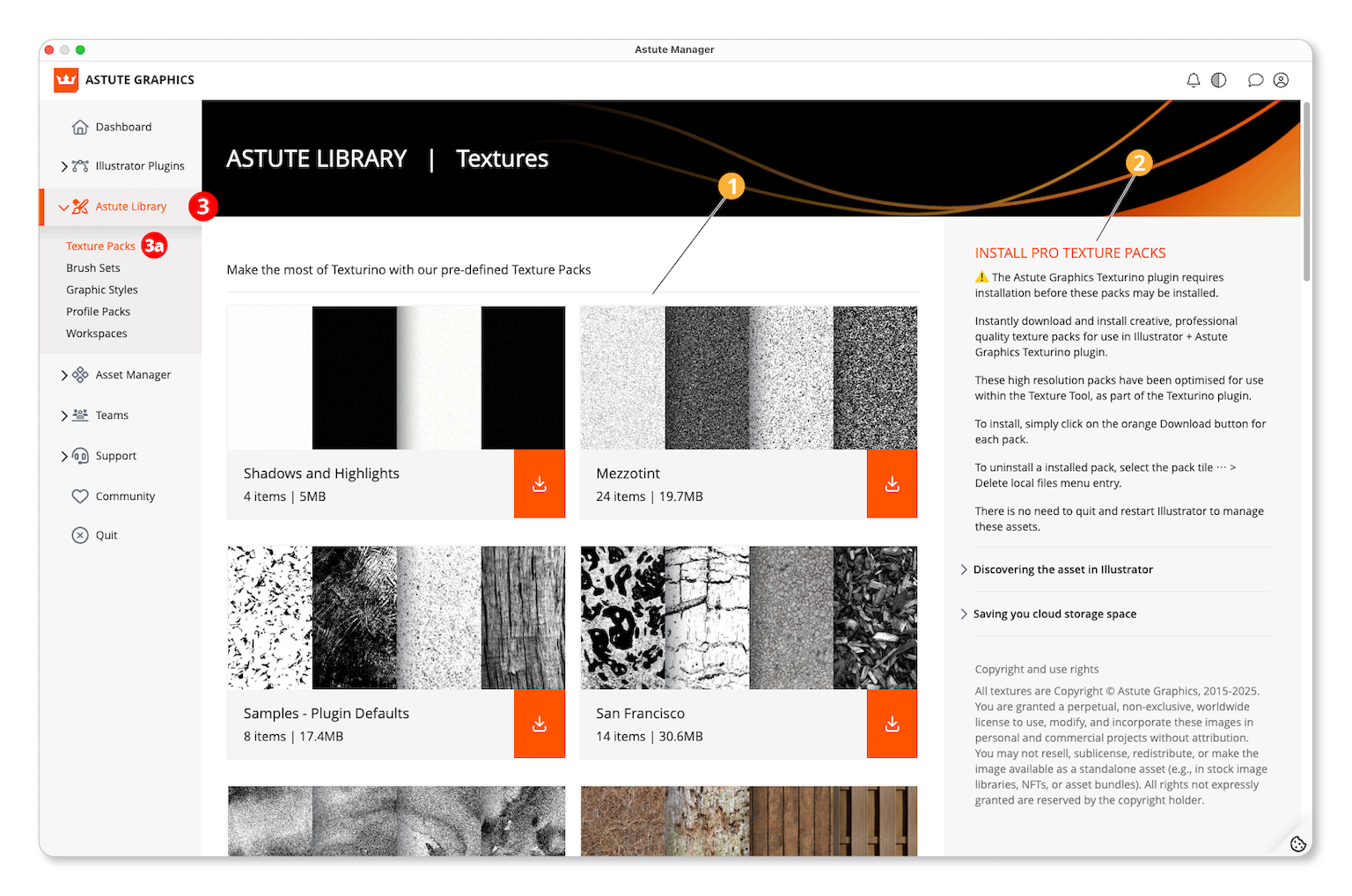Toggle the light/dark theme switch
Screen dimensions: 1352x896
1219,80
